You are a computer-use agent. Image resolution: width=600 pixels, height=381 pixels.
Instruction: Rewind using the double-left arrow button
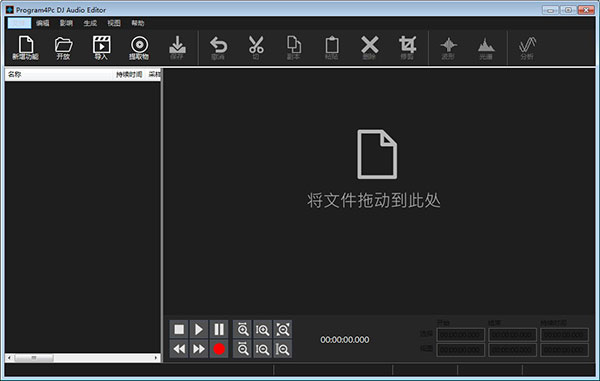coord(179,349)
